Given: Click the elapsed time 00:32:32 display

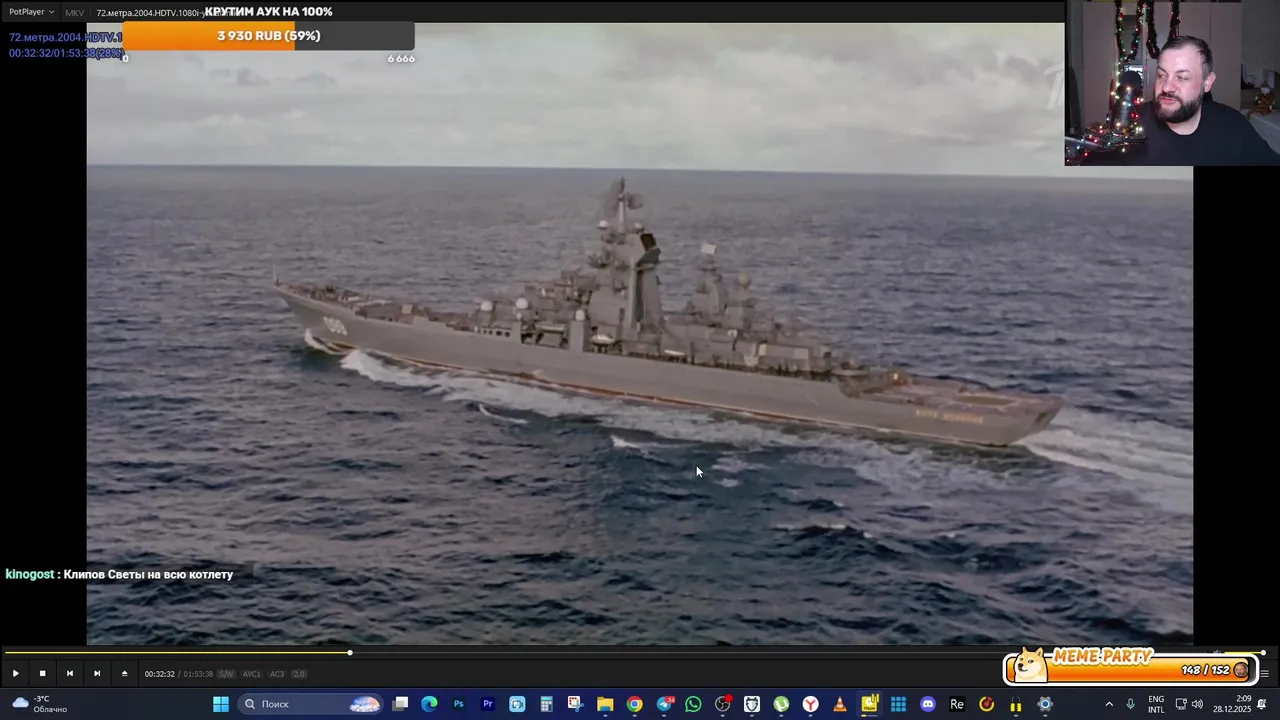Looking at the screenshot, I should (159, 674).
